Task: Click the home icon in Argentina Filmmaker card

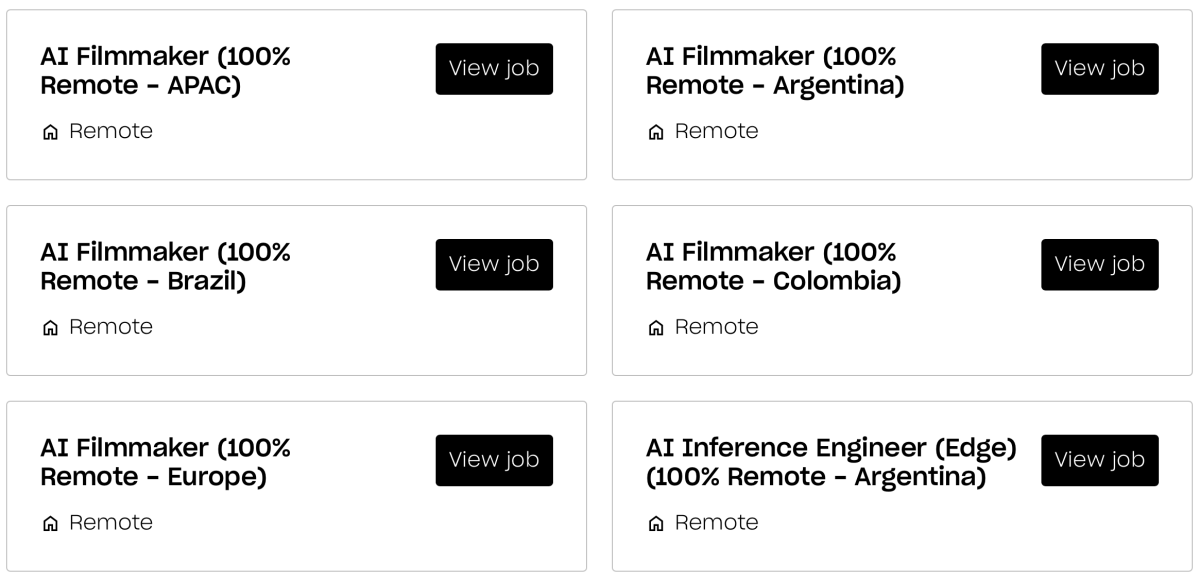Action: pos(656,132)
